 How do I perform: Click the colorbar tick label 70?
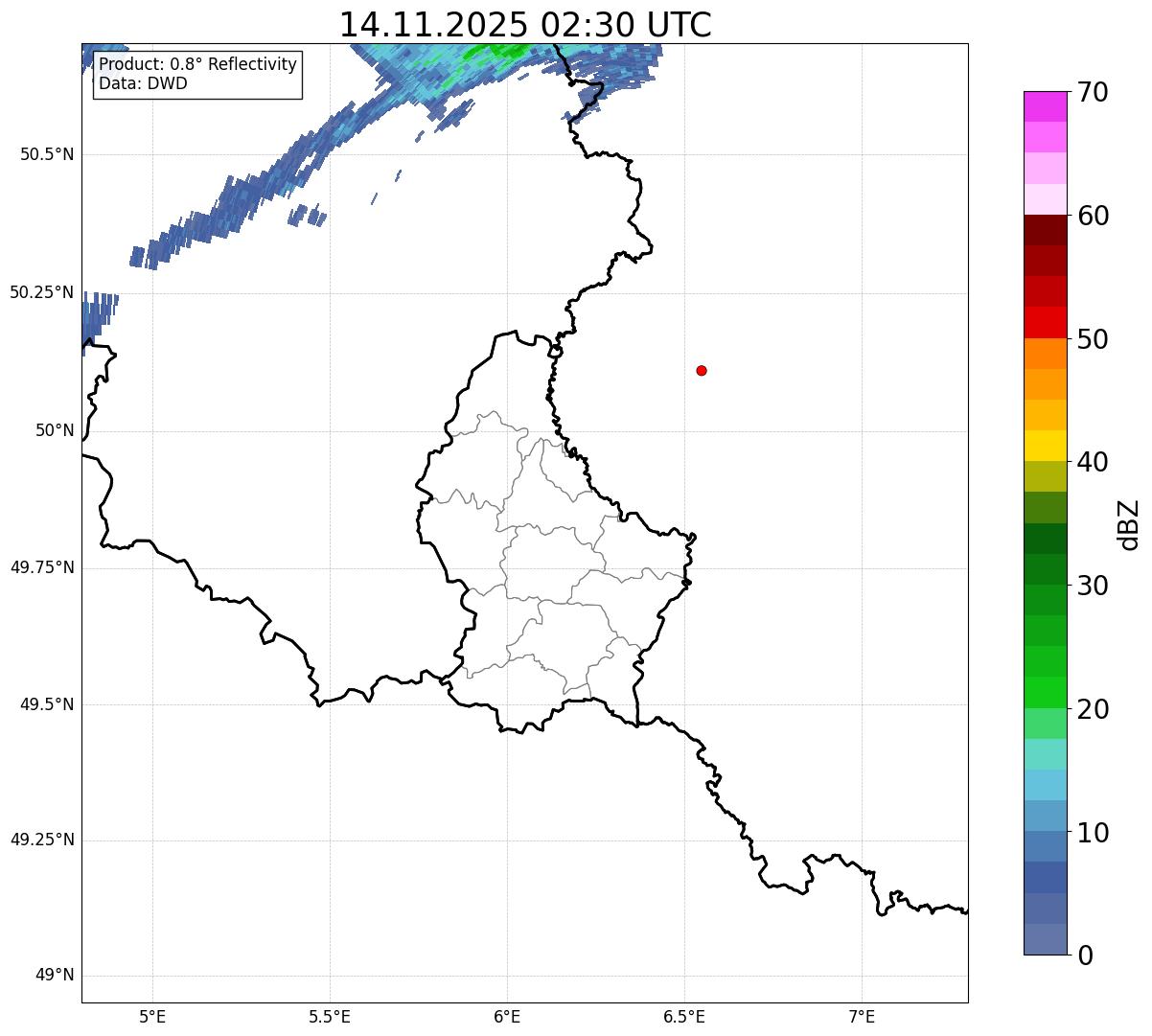1093,92
